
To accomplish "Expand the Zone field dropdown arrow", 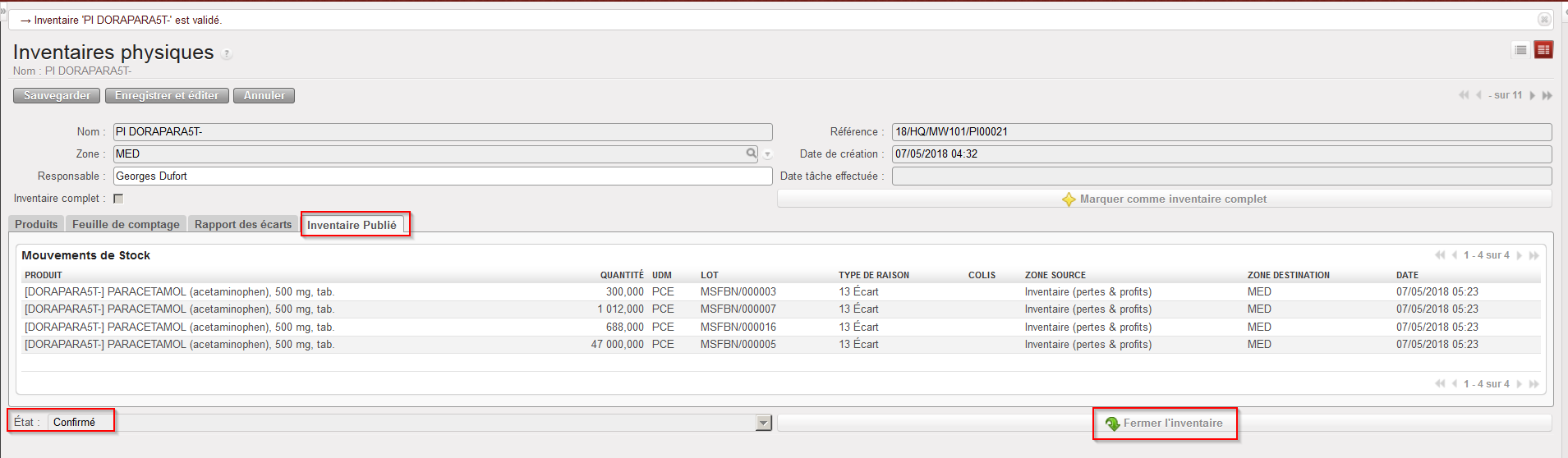I will 768,154.
